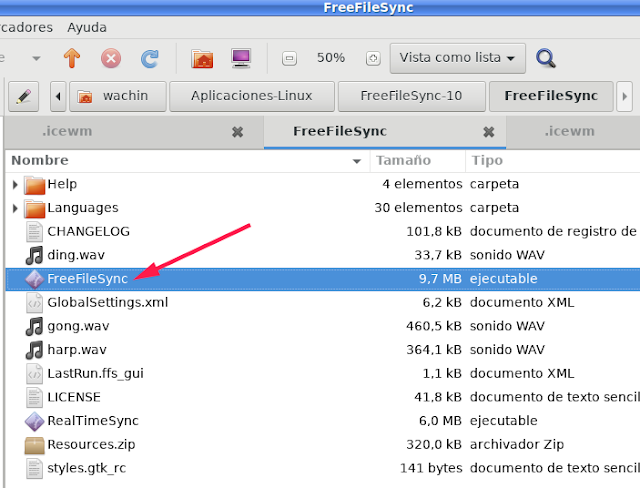Select the FreeFileSync executable icon
This screenshot has width=640, height=488.
(x=34, y=279)
